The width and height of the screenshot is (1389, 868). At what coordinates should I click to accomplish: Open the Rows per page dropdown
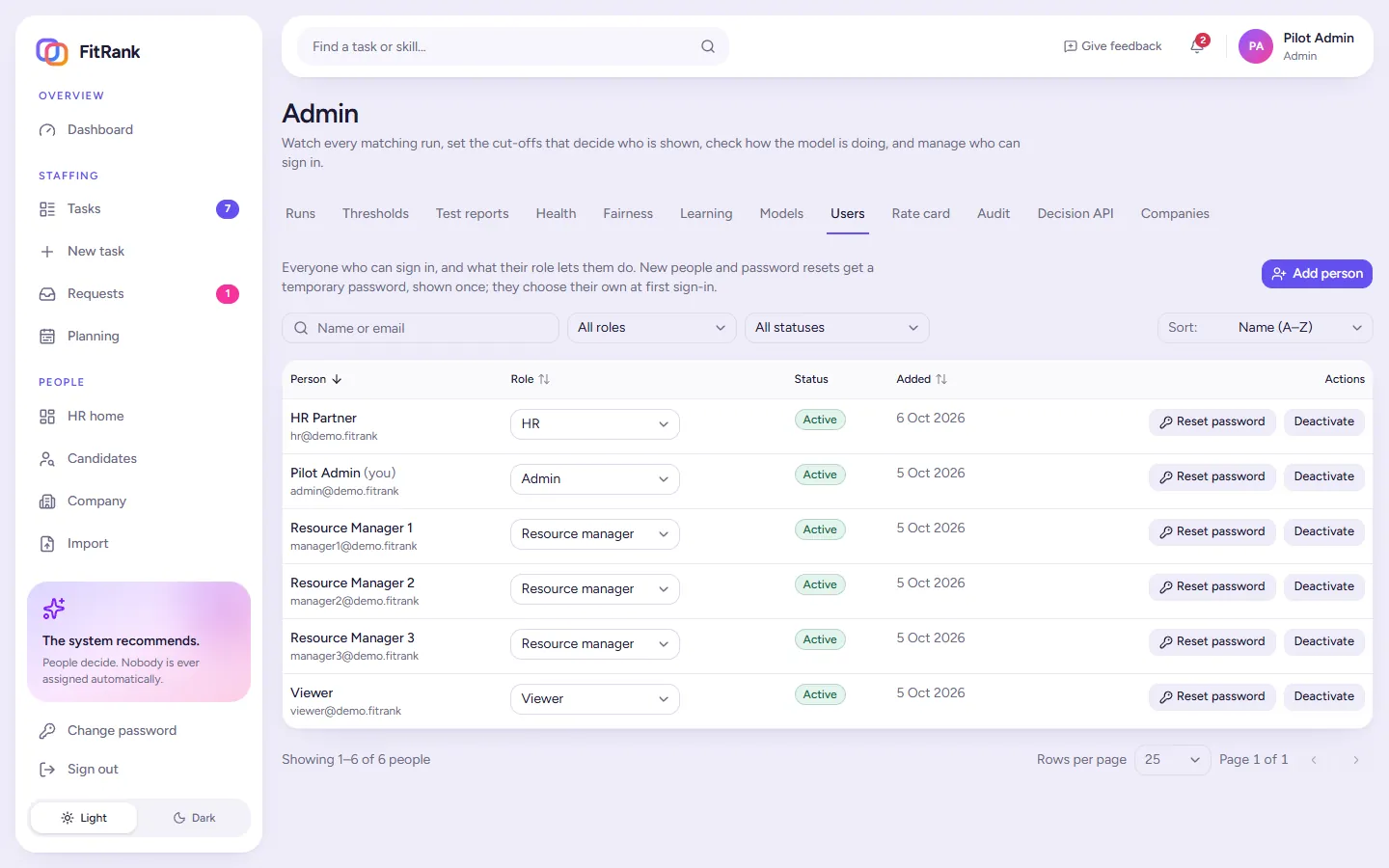(1172, 760)
